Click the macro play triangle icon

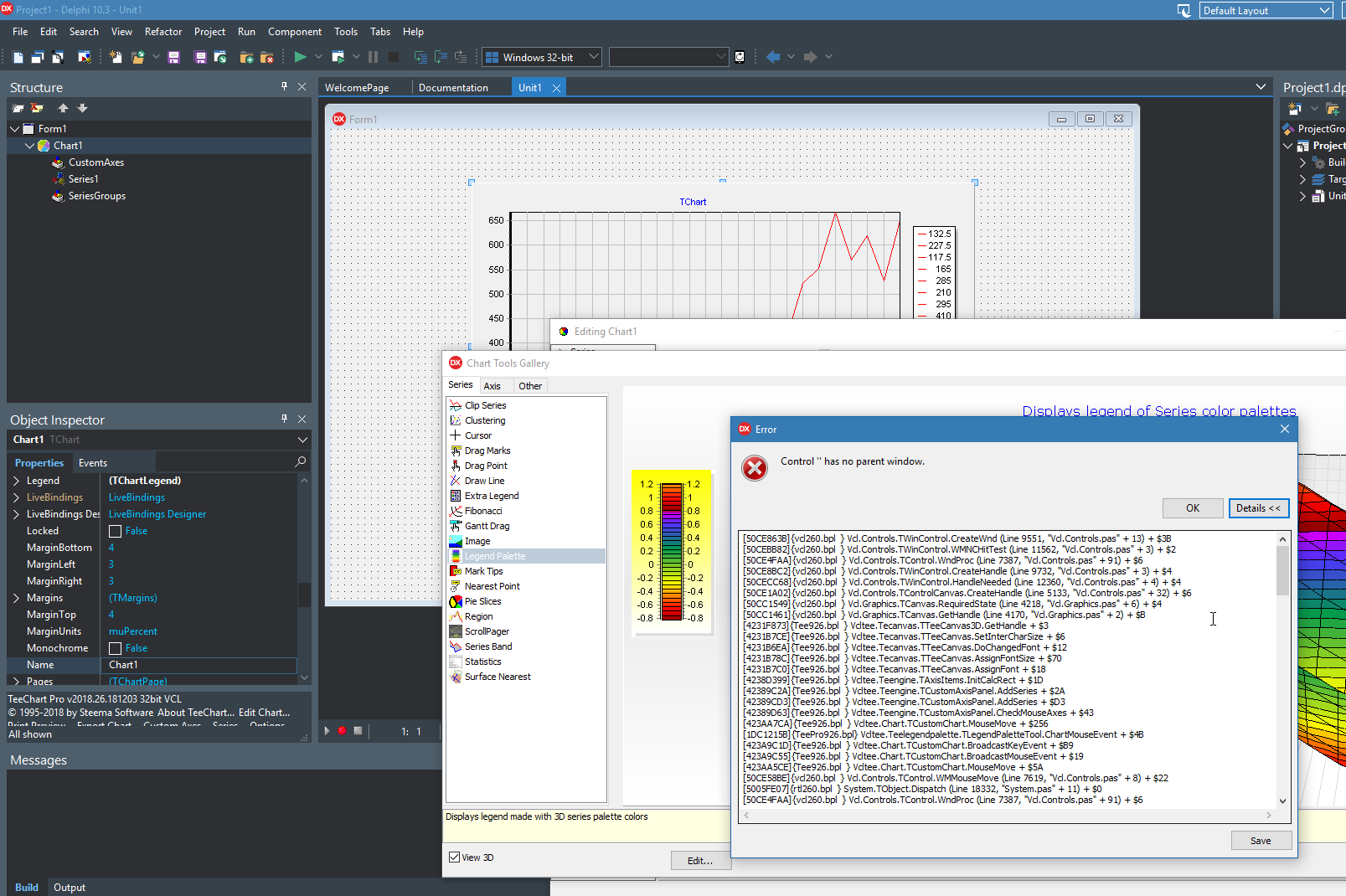click(x=327, y=731)
